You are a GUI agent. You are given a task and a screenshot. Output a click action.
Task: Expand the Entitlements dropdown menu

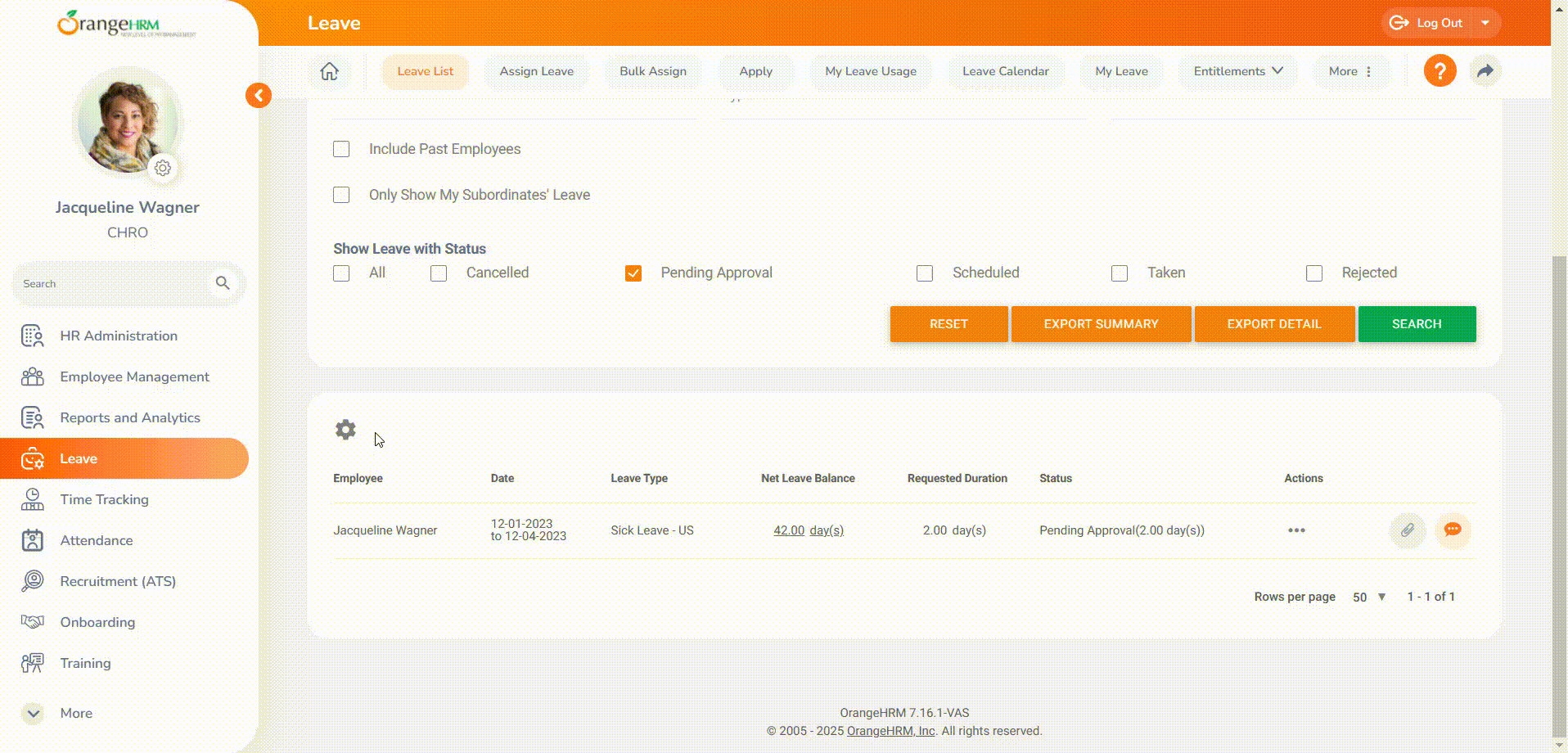[1238, 71]
